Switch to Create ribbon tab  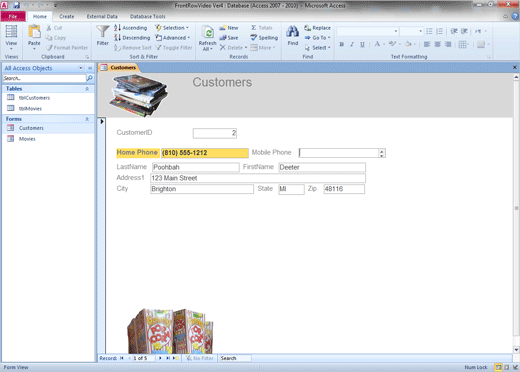(x=67, y=16)
